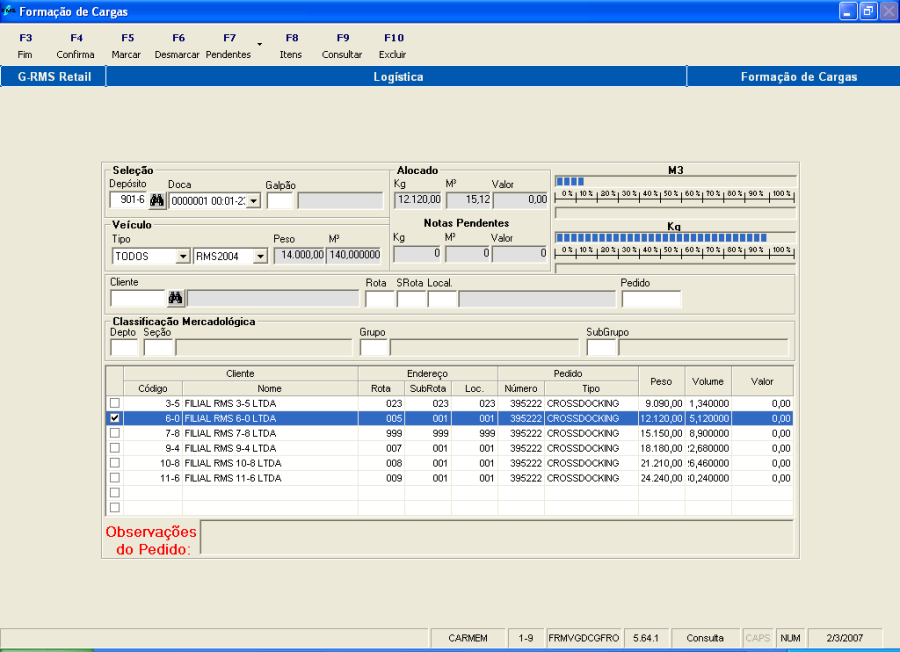The height and width of the screenshot is (652, 900).
Task: Click the Kg capacity progress bar
Action: (x=675, y=238)
